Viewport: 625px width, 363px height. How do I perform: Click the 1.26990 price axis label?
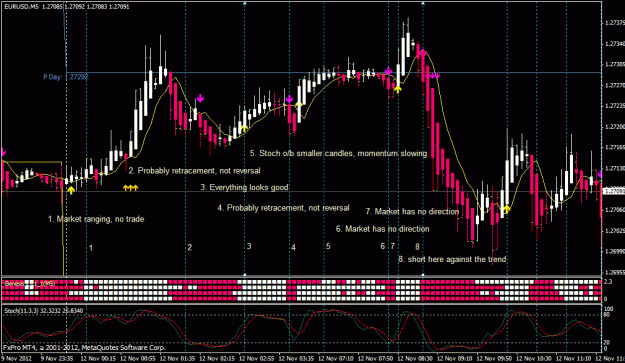click(x=614, y=251)
